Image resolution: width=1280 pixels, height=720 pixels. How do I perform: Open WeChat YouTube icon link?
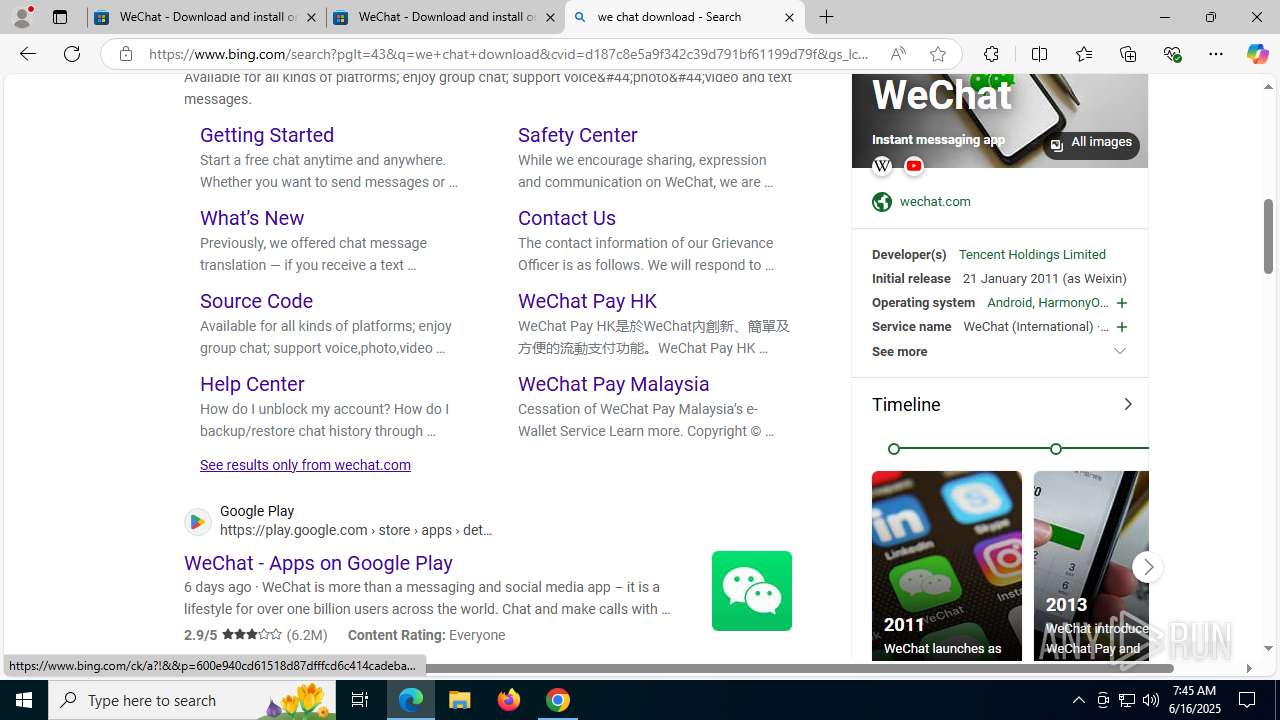[914, 166]
